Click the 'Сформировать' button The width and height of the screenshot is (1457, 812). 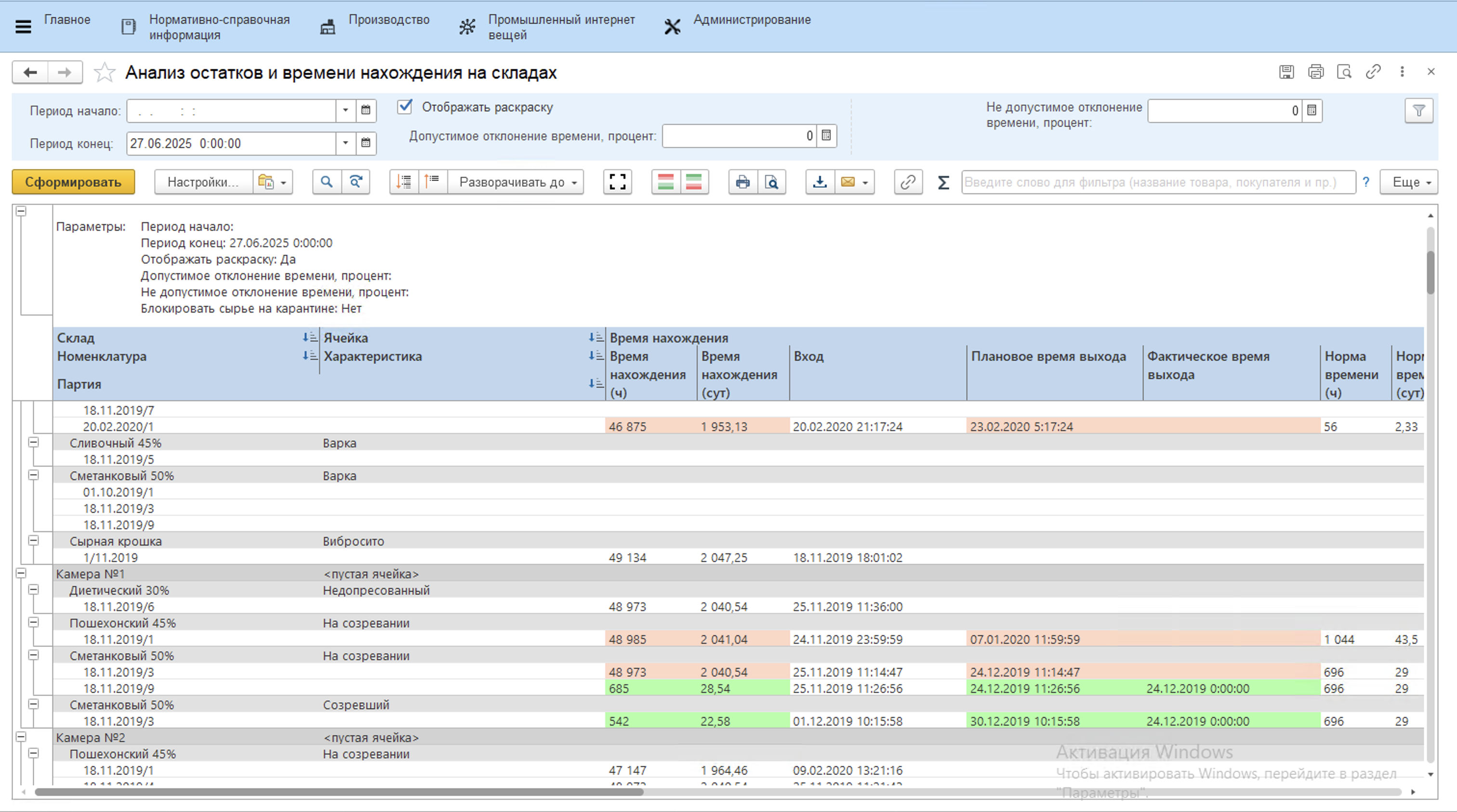coord(73,182)
